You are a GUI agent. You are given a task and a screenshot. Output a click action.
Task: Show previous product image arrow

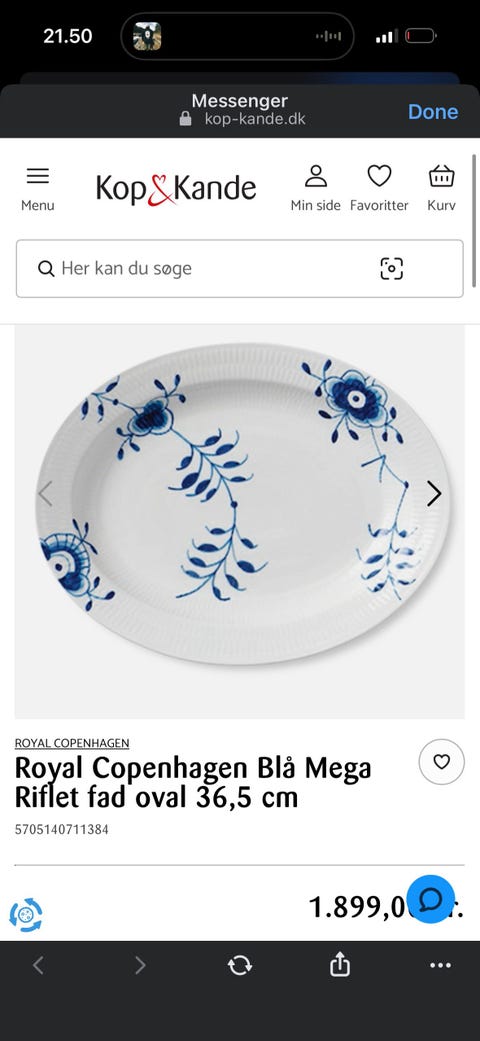click(x=45, y=493)
